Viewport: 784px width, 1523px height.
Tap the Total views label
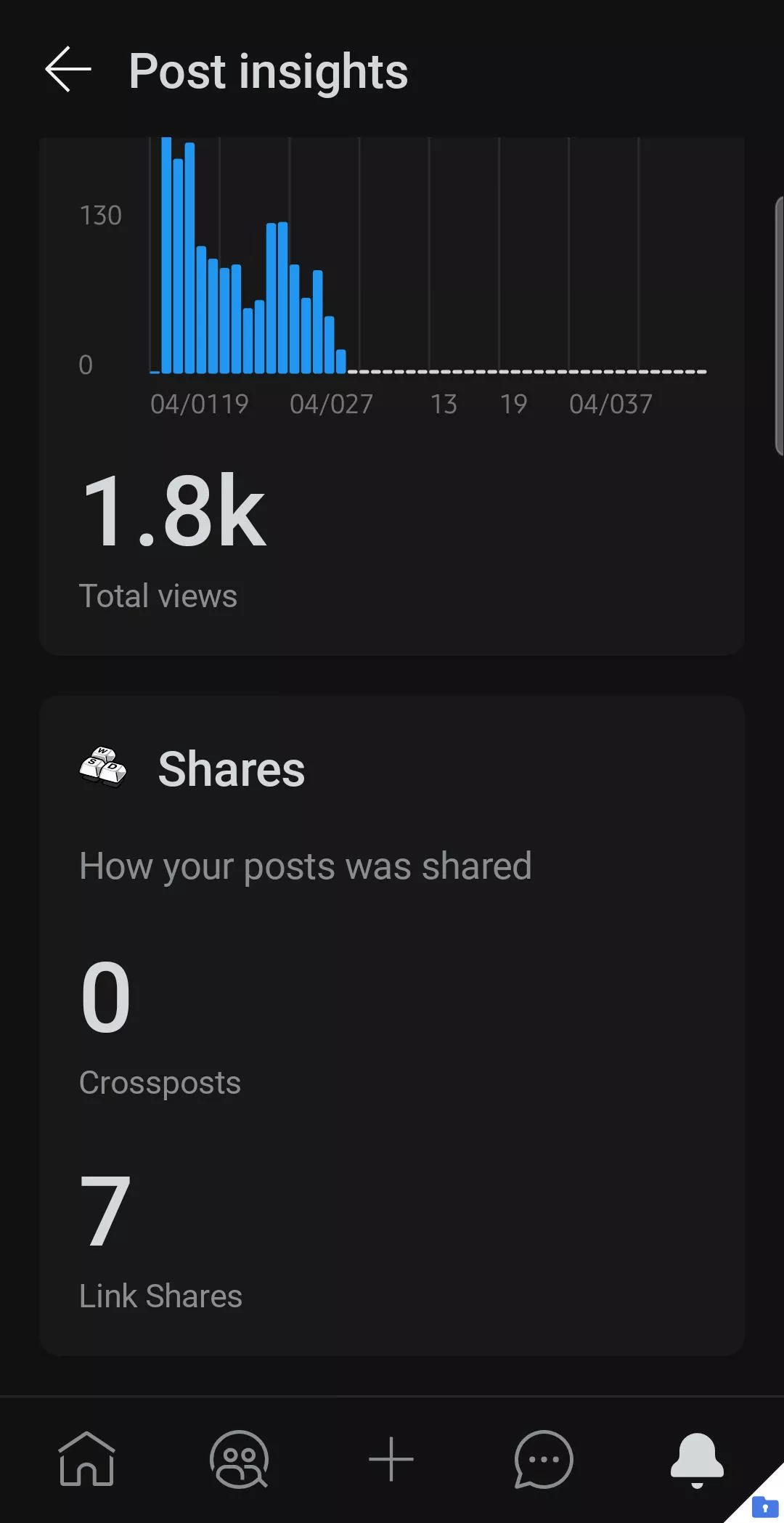pos(158,596)
